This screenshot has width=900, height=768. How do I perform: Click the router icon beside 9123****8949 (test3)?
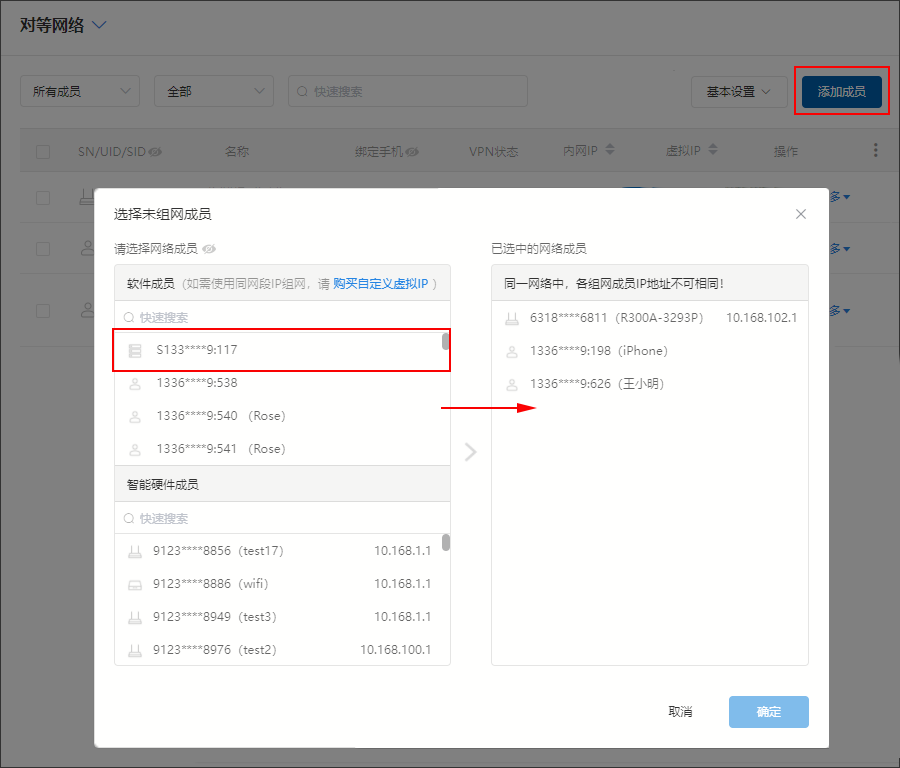pos(135,618)
